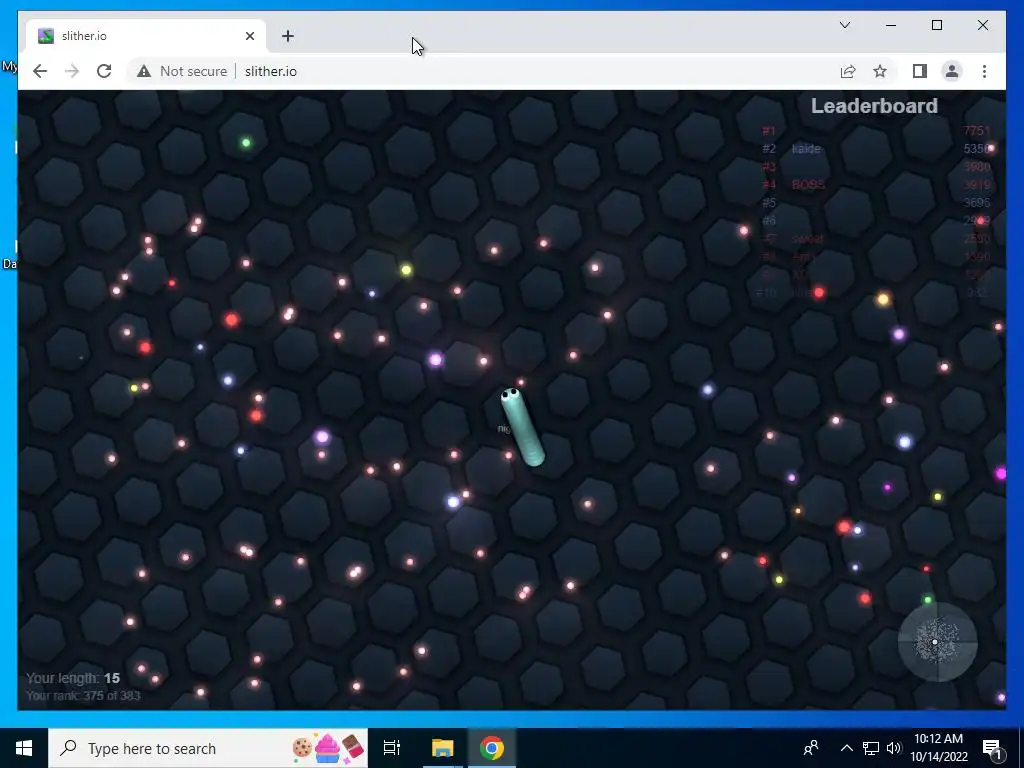Minimize the Chrome window
Image resolution: width=1024 pixels, height=768 pixels.
tap(891, 25)
